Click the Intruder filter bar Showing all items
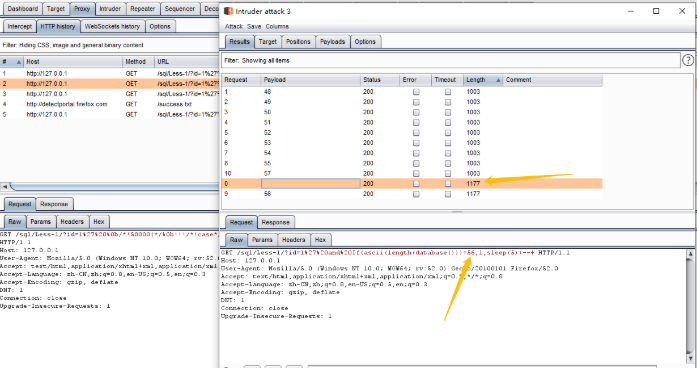 (451, 60)
